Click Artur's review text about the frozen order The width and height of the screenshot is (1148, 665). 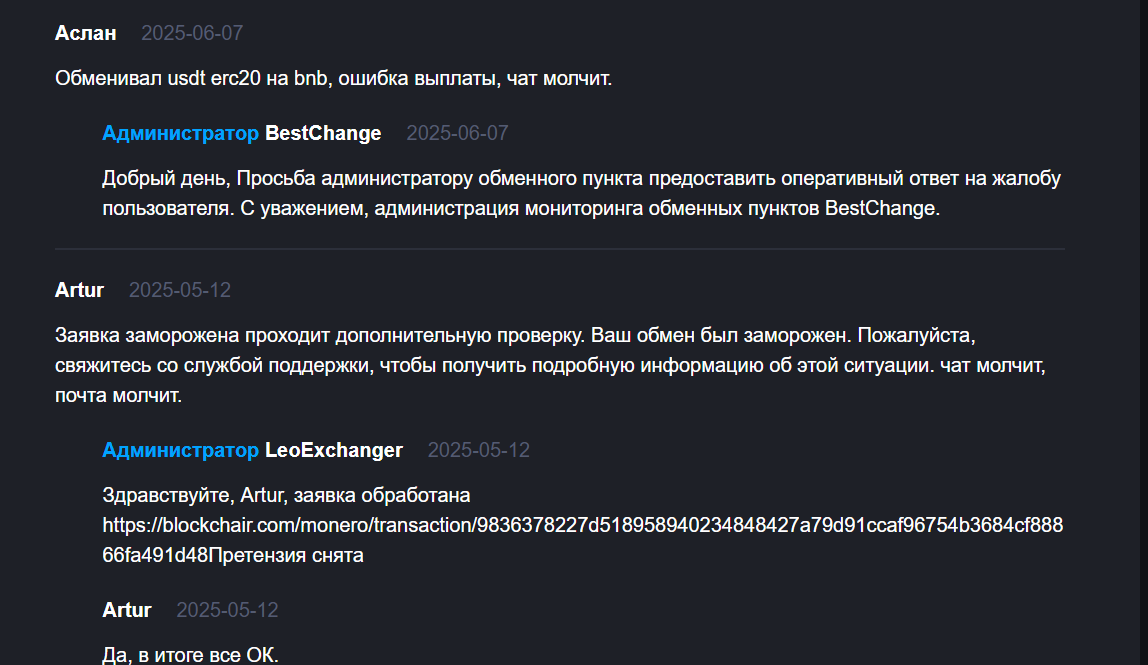(550, 364)
